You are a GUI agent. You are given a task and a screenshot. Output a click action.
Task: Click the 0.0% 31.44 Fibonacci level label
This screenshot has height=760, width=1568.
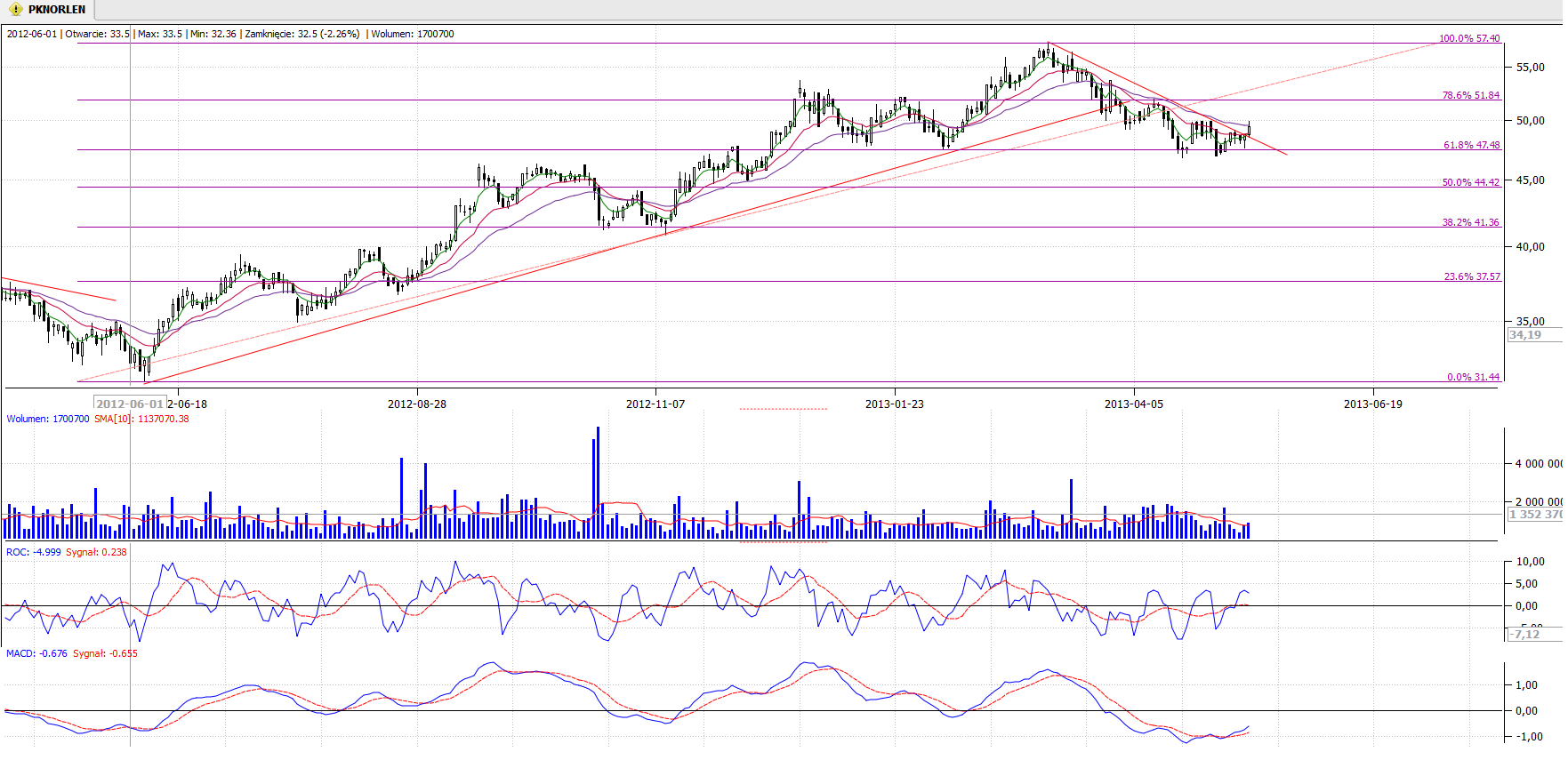1473,377
